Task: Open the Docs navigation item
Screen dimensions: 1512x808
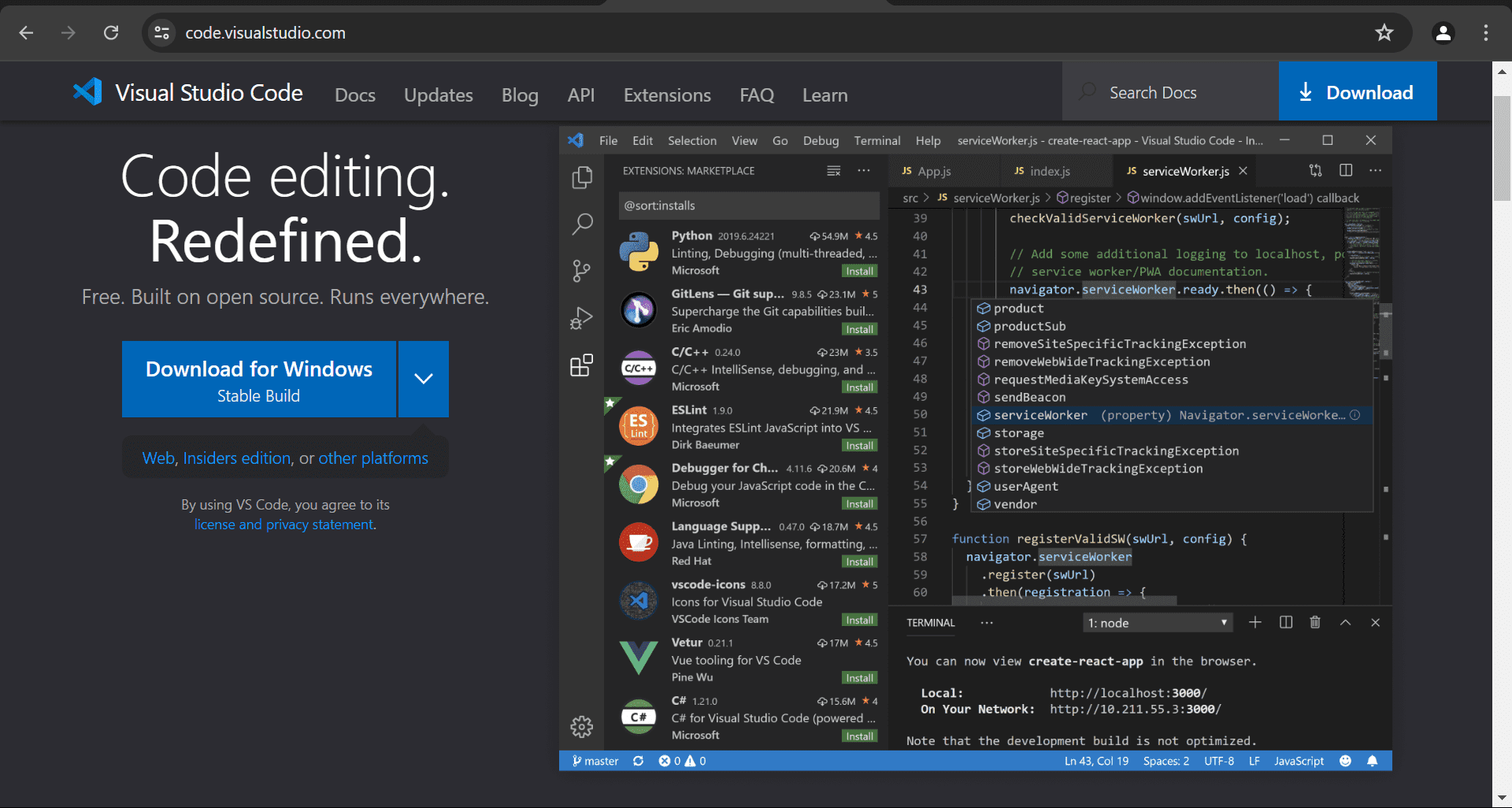Action: click(x=355, y=95)
